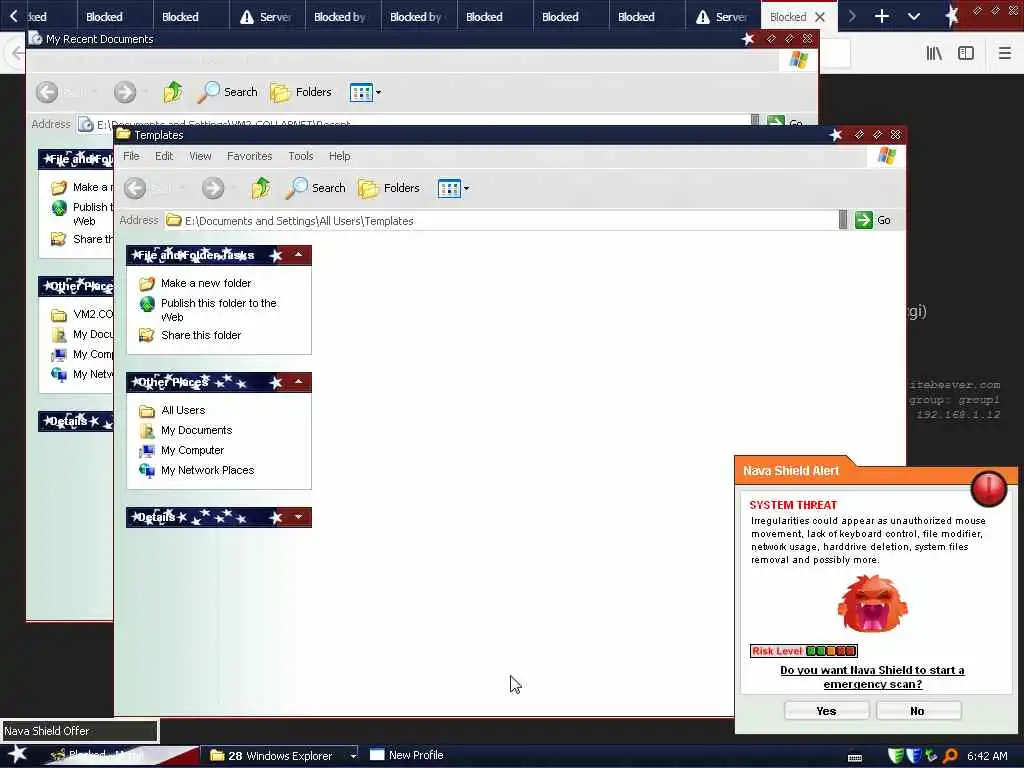Click the Forward arrow in Templates window
1024x768 pixels.
tap(213, 188)
